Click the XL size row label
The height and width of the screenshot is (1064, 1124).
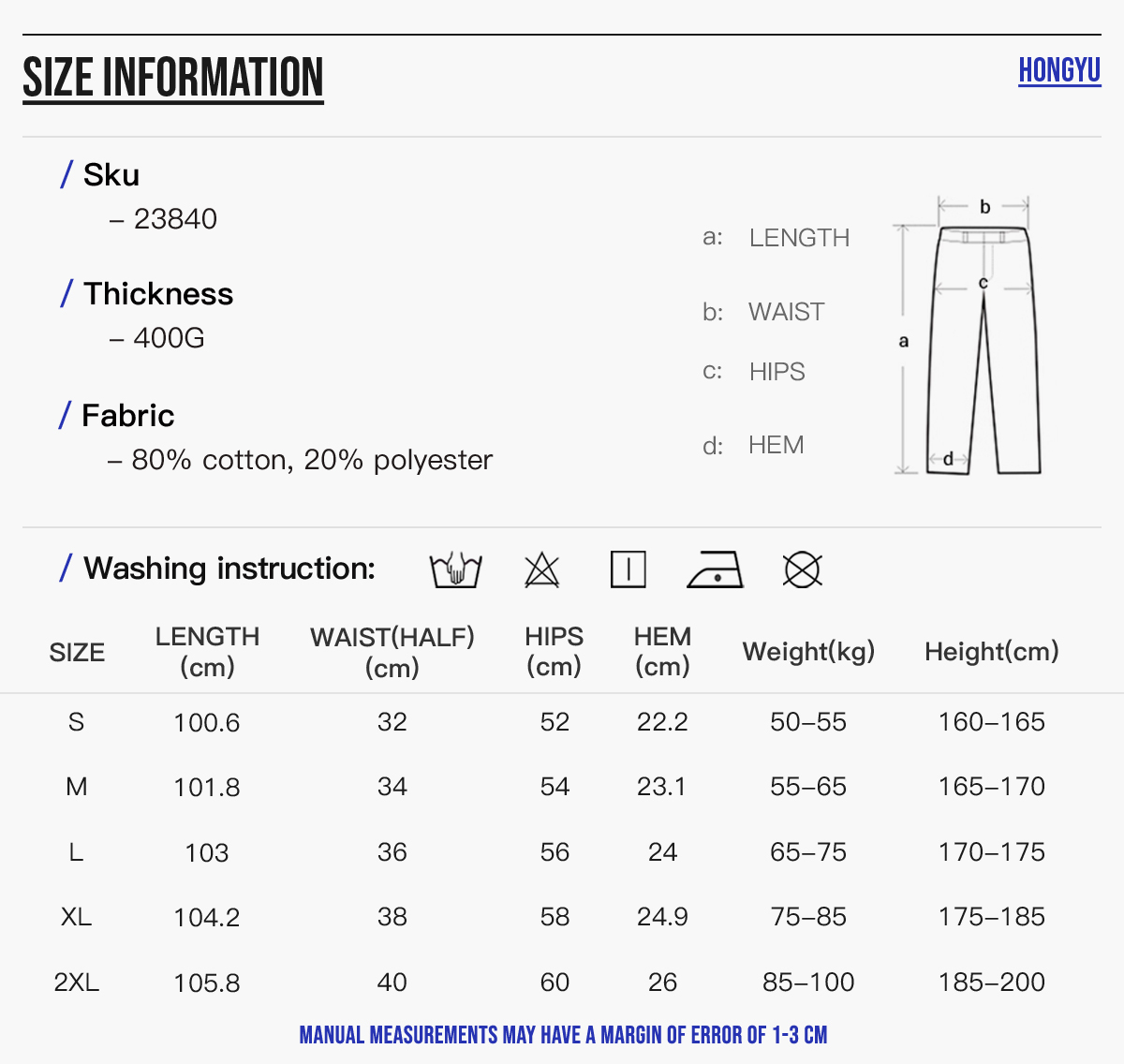(77, 917)
